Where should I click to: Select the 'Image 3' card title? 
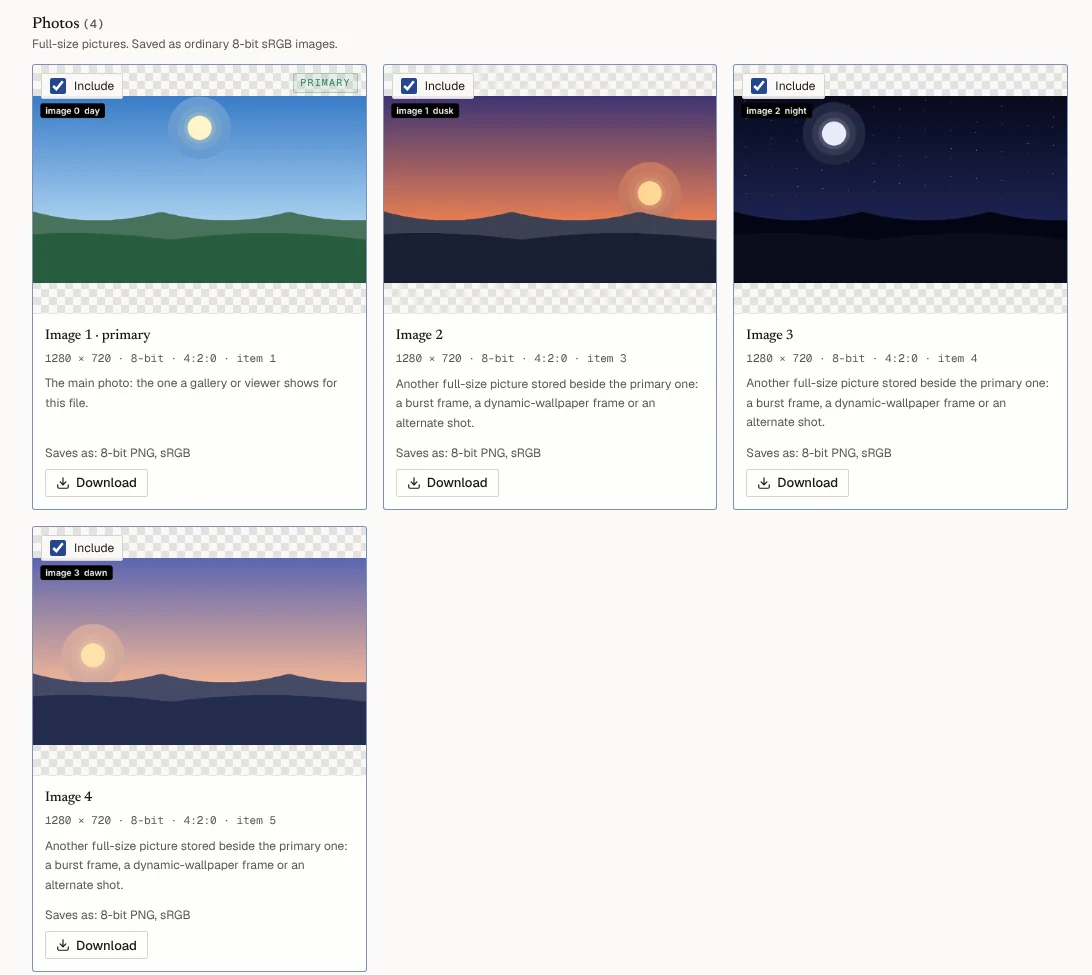(770, 335)
